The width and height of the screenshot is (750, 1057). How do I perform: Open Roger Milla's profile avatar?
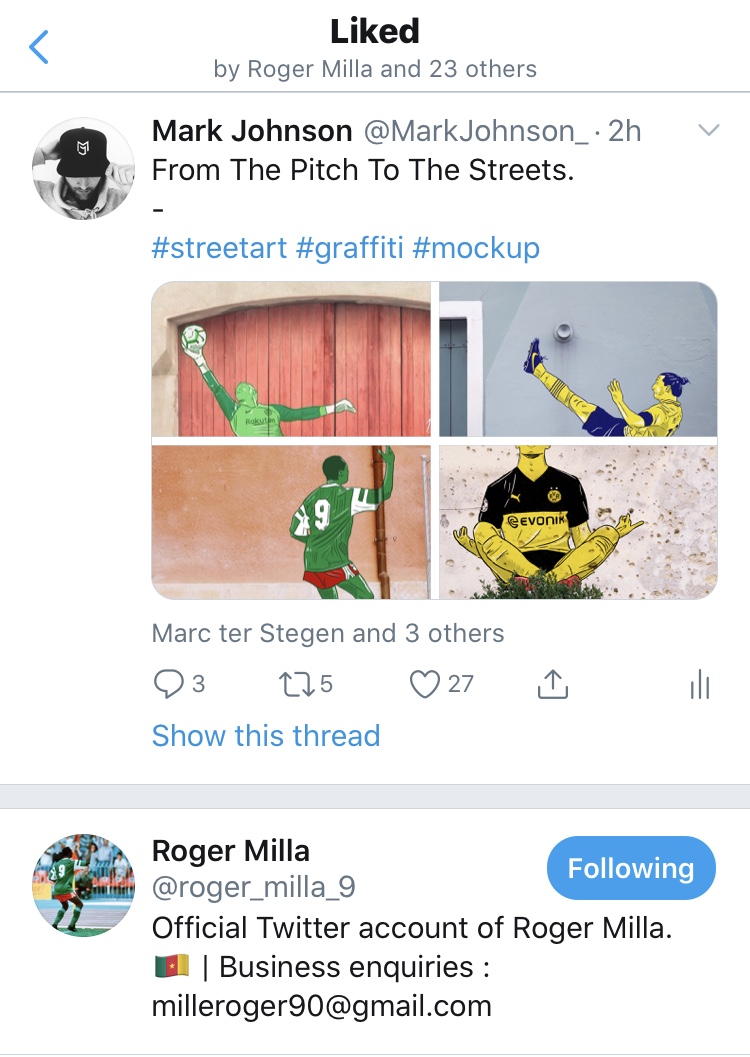(x=83, y=883)
